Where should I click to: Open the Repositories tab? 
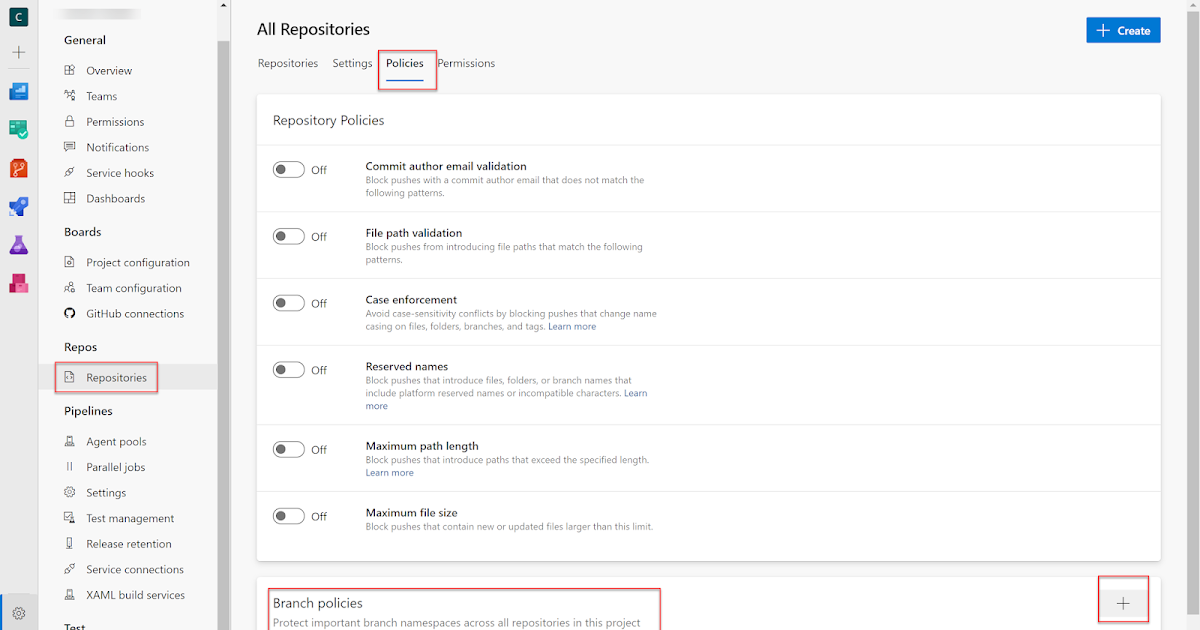288,62
